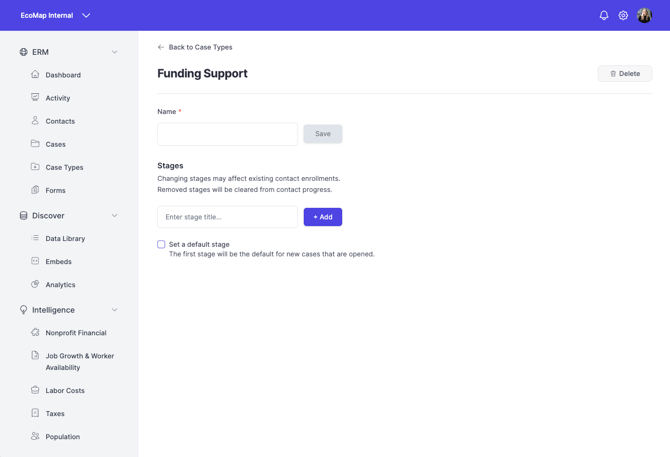Screen dimensions: 670x457
Task: Click the Activity monitor icon
Action: click(x=35, y=97)
